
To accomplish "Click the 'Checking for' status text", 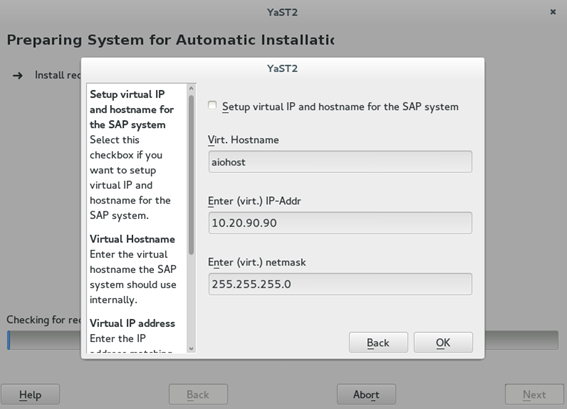I will [x=43, y=320].
